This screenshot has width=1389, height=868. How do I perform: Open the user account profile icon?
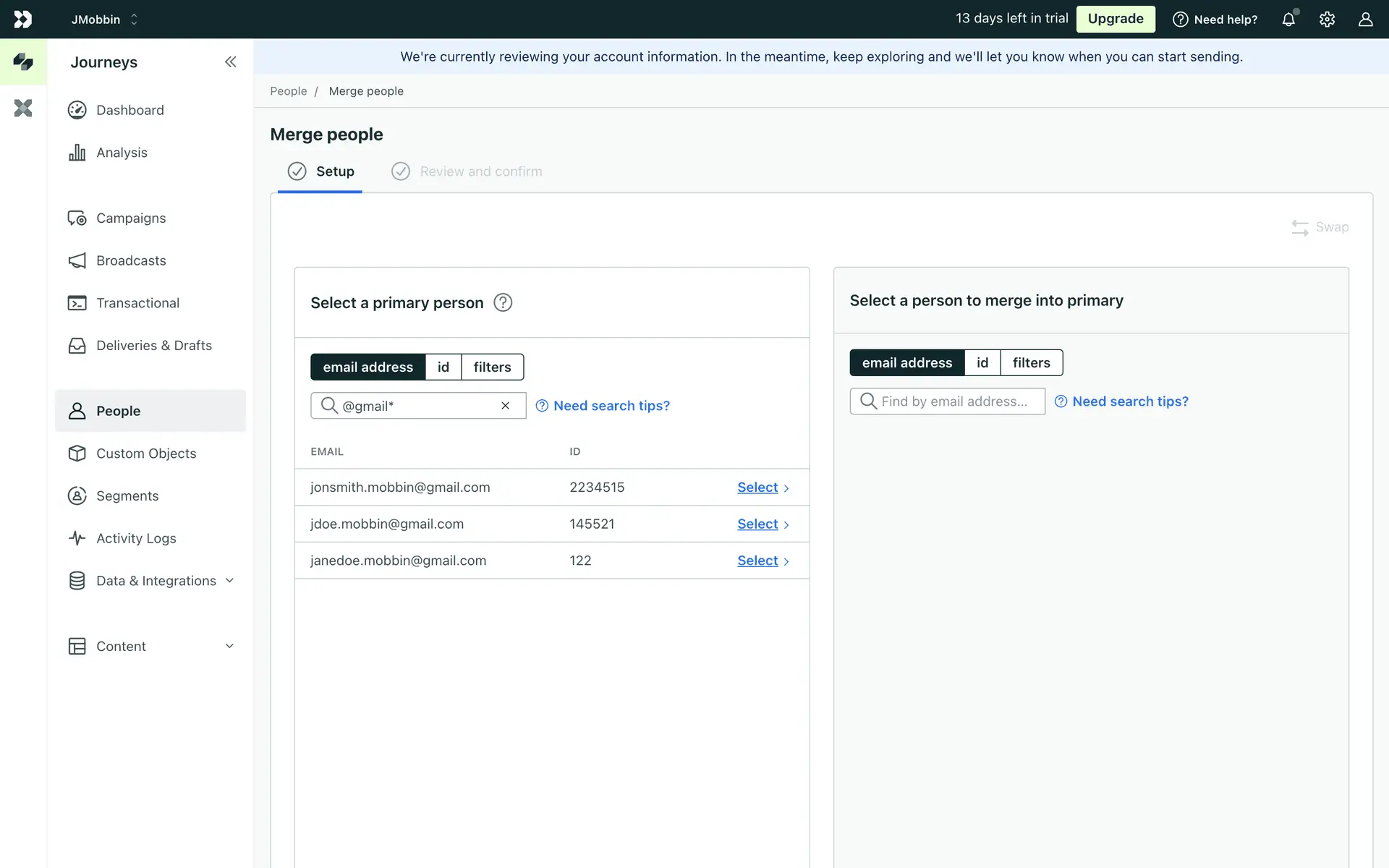click(1365, 20)
